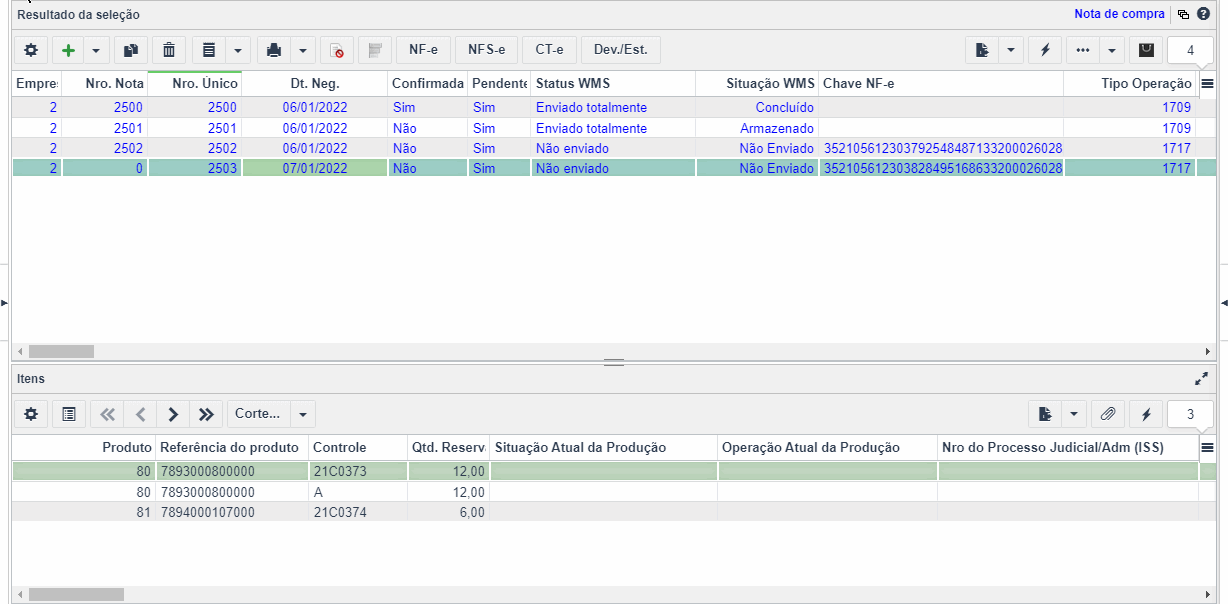Go to the next item record

(x=173, y=414)
